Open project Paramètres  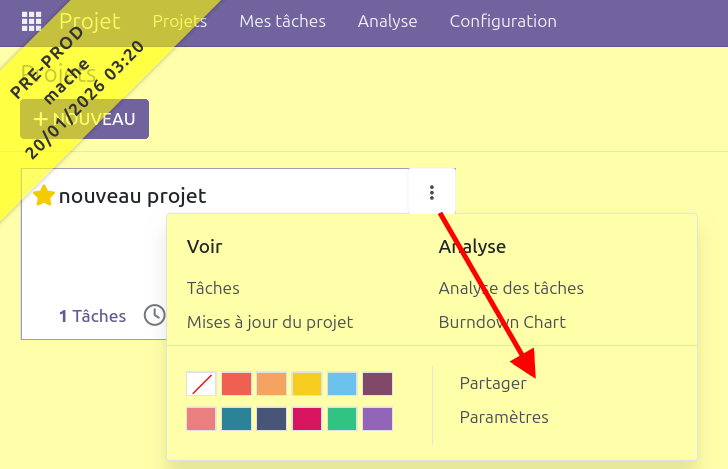[504, 417]
